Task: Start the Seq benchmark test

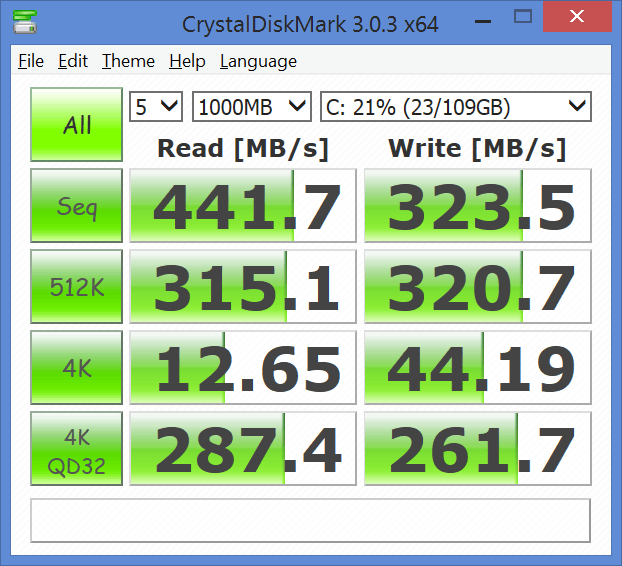Action: pyautogui.click(x=77, y=205)
